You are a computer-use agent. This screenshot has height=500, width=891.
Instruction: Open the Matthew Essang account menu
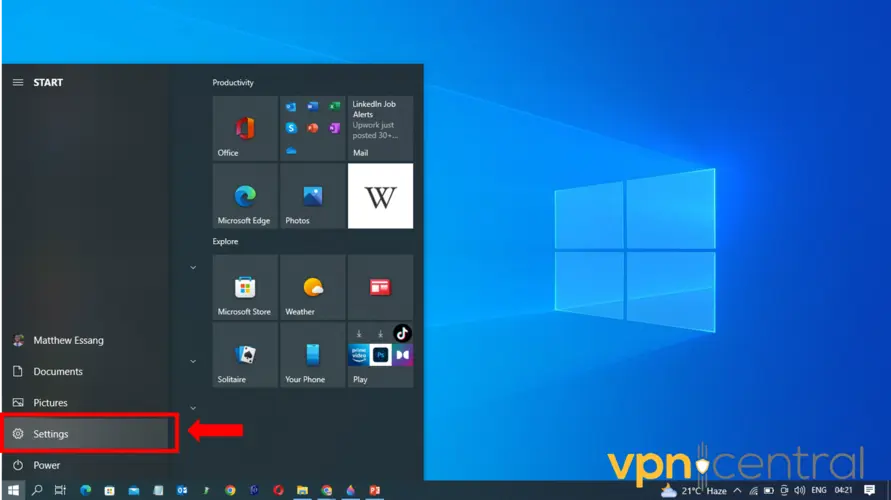point(85,340)
